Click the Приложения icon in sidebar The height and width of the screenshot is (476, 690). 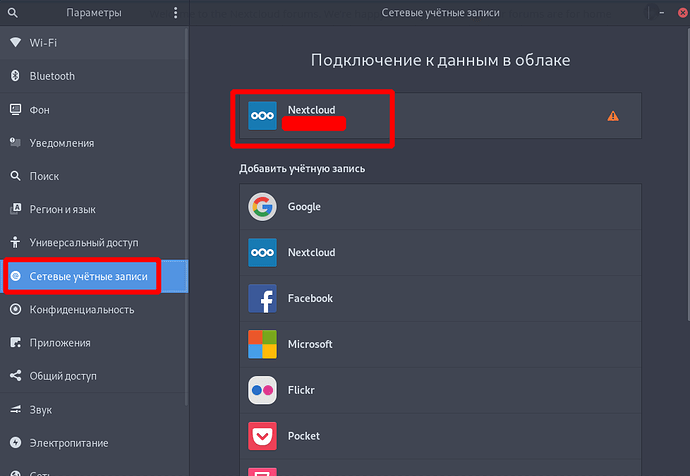click(x=15, y=342)
